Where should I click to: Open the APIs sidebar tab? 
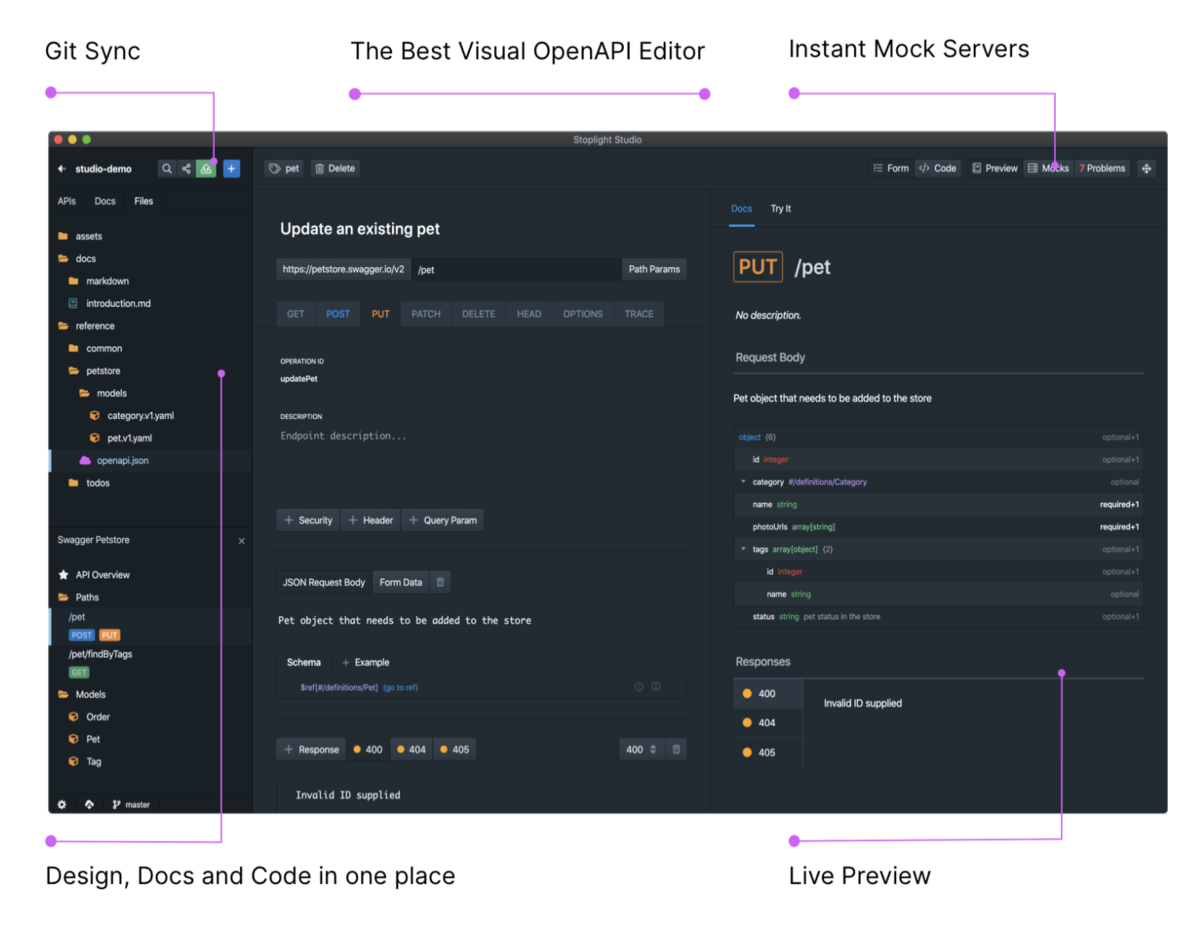(x=66, y=201)
